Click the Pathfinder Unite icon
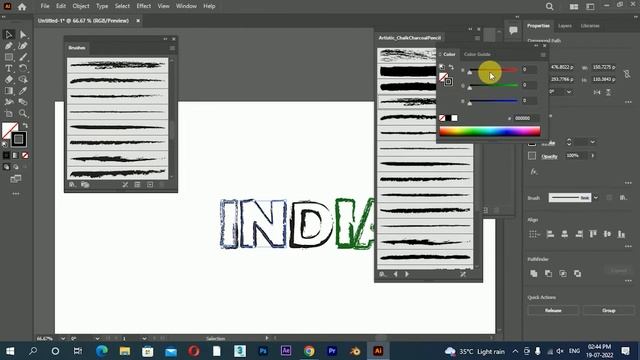Viewport: 640px width, 360px height. pos(533,273)
